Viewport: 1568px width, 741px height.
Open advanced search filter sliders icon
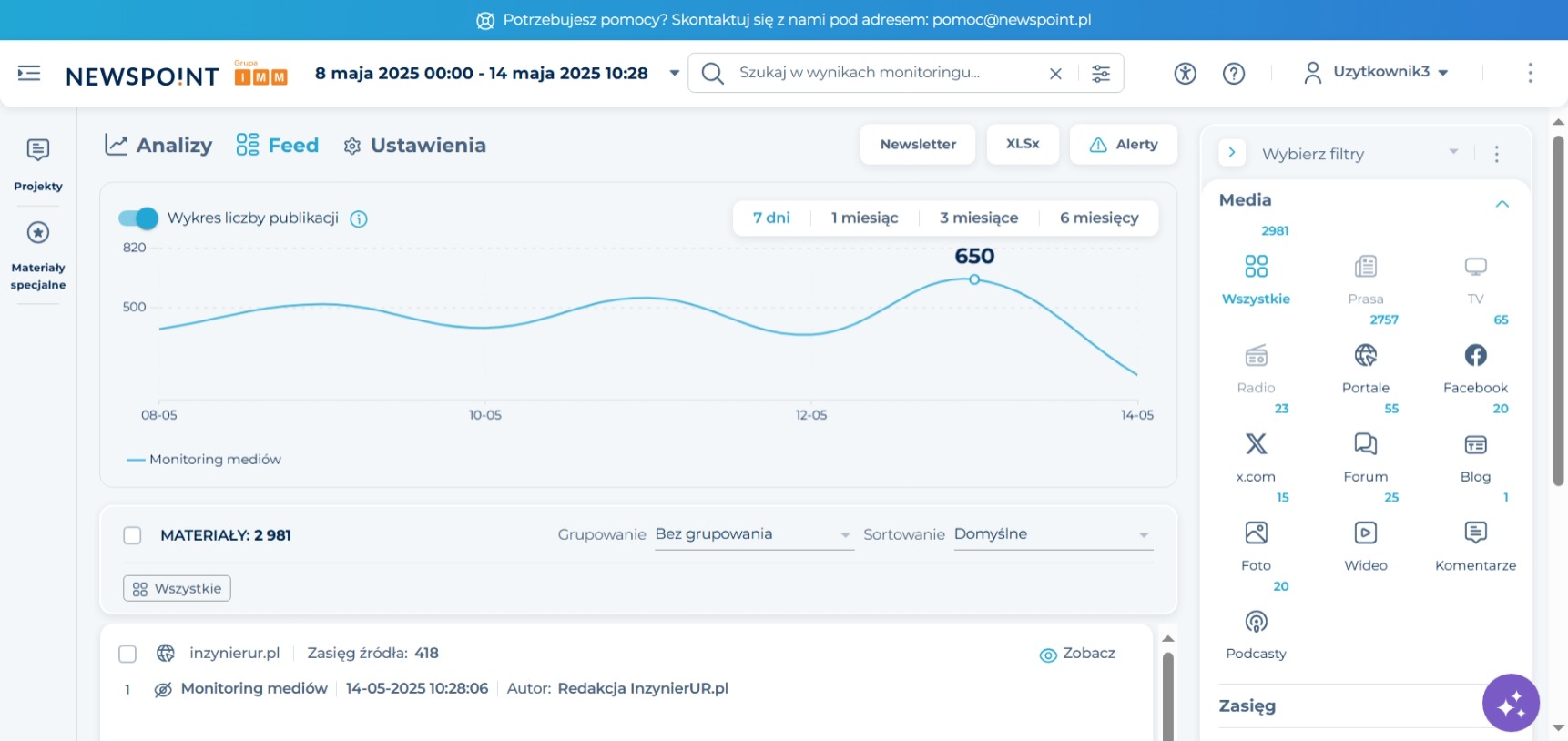1101,74
